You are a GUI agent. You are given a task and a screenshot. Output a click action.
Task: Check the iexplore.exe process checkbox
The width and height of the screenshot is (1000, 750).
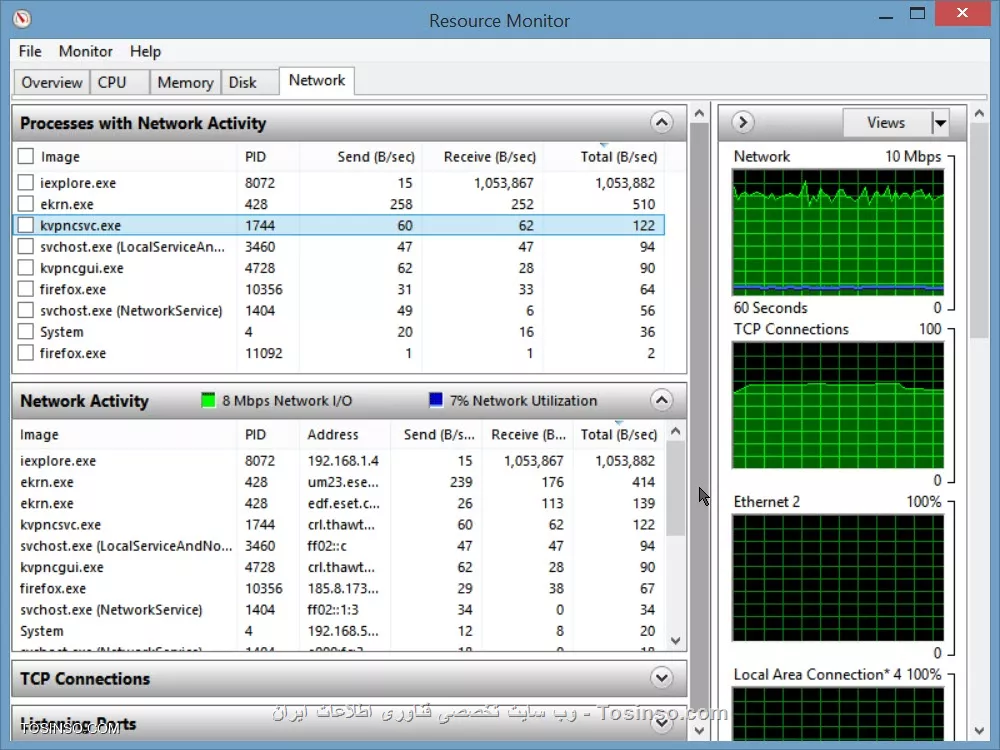click(26, 182)
